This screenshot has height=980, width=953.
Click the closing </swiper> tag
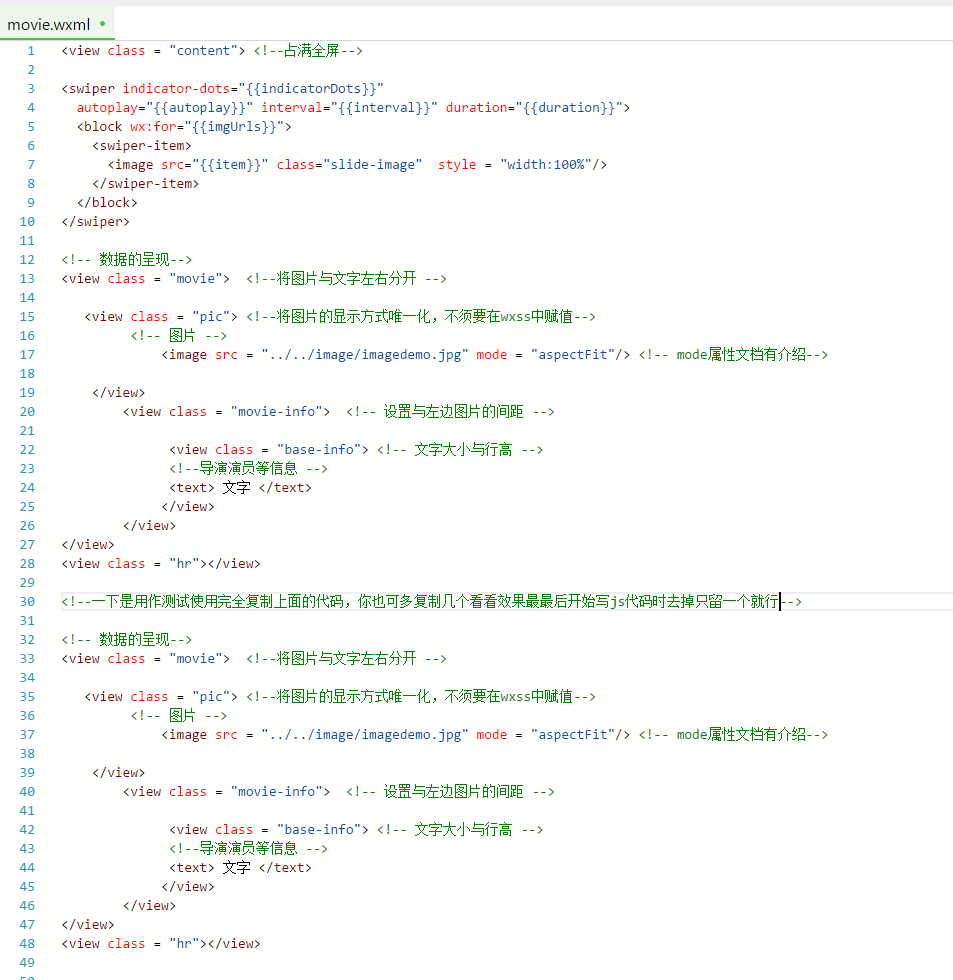coord(95,222)
